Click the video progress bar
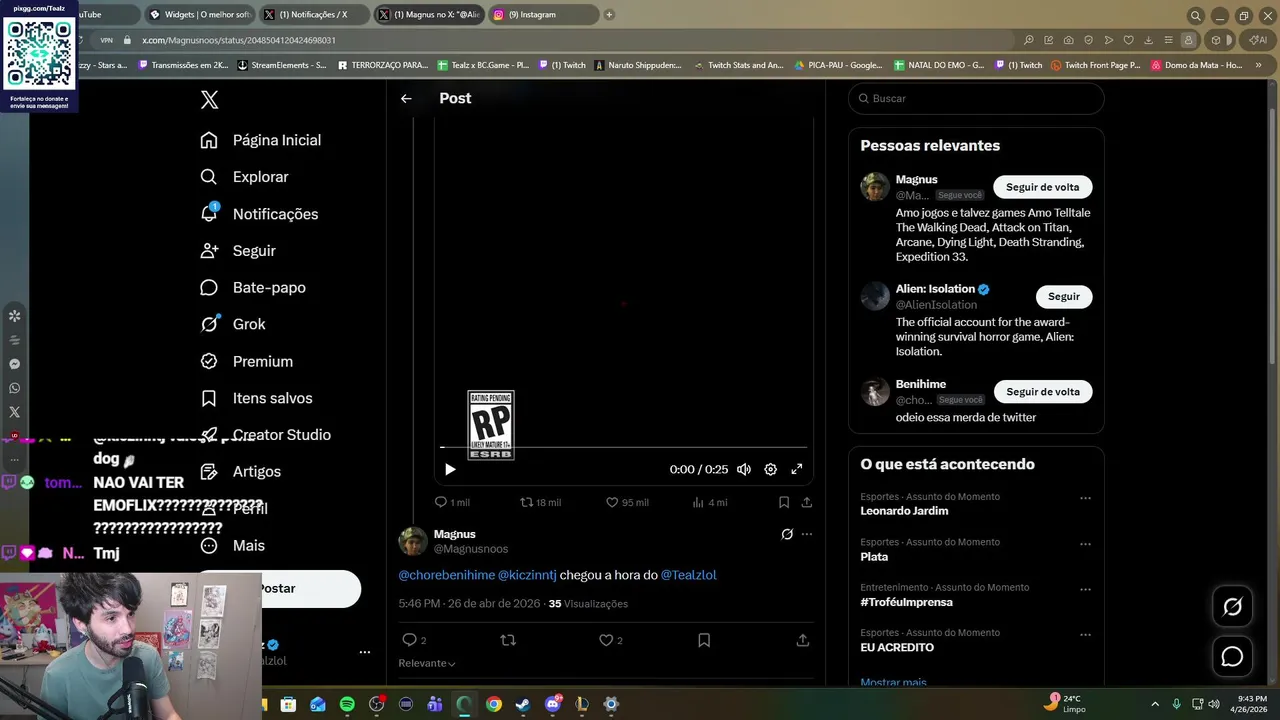Screen dimensions: 1280x720 click(x=624, y=447)
